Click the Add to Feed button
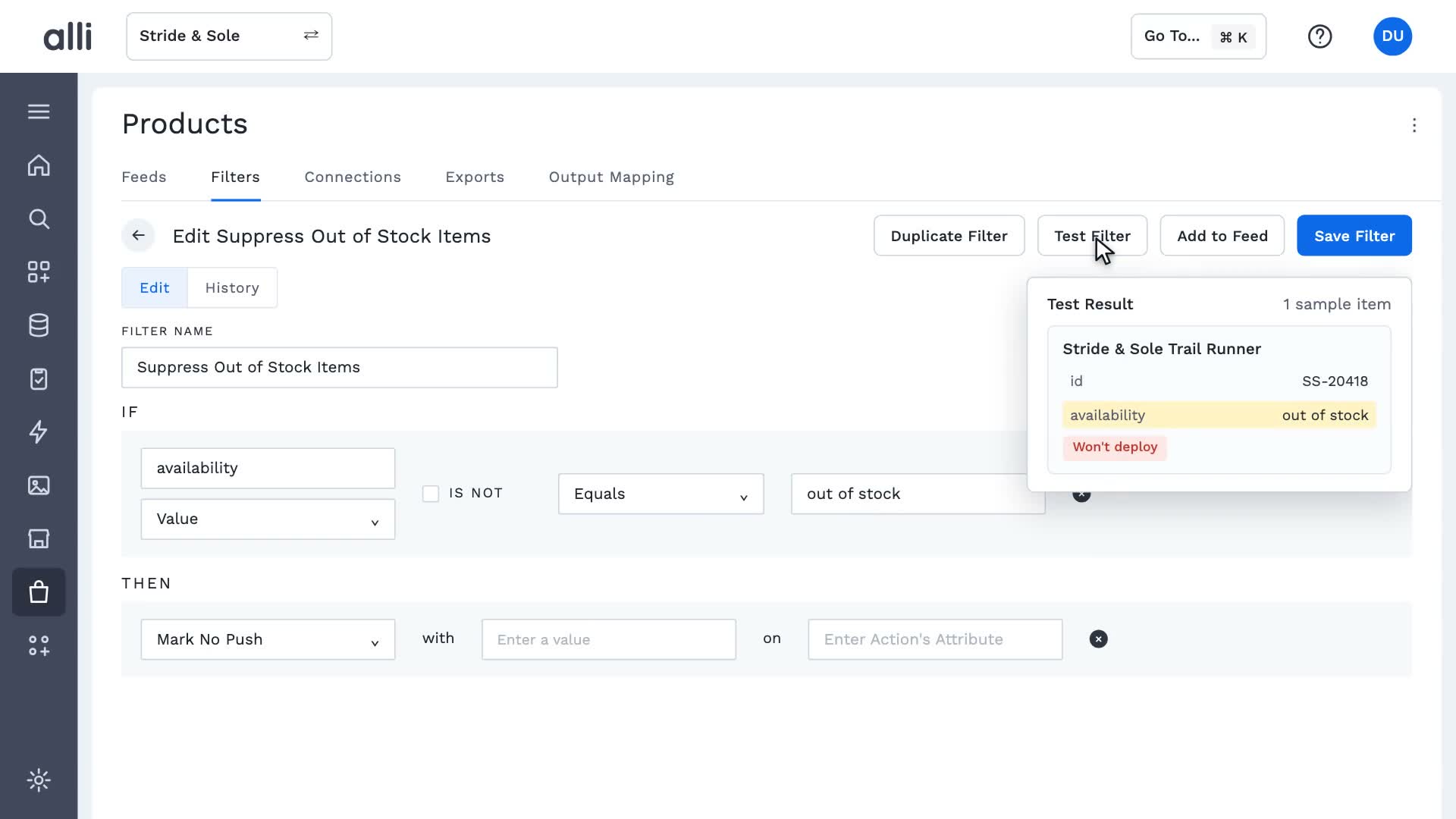1456x819 pixels. (1222, 236)
